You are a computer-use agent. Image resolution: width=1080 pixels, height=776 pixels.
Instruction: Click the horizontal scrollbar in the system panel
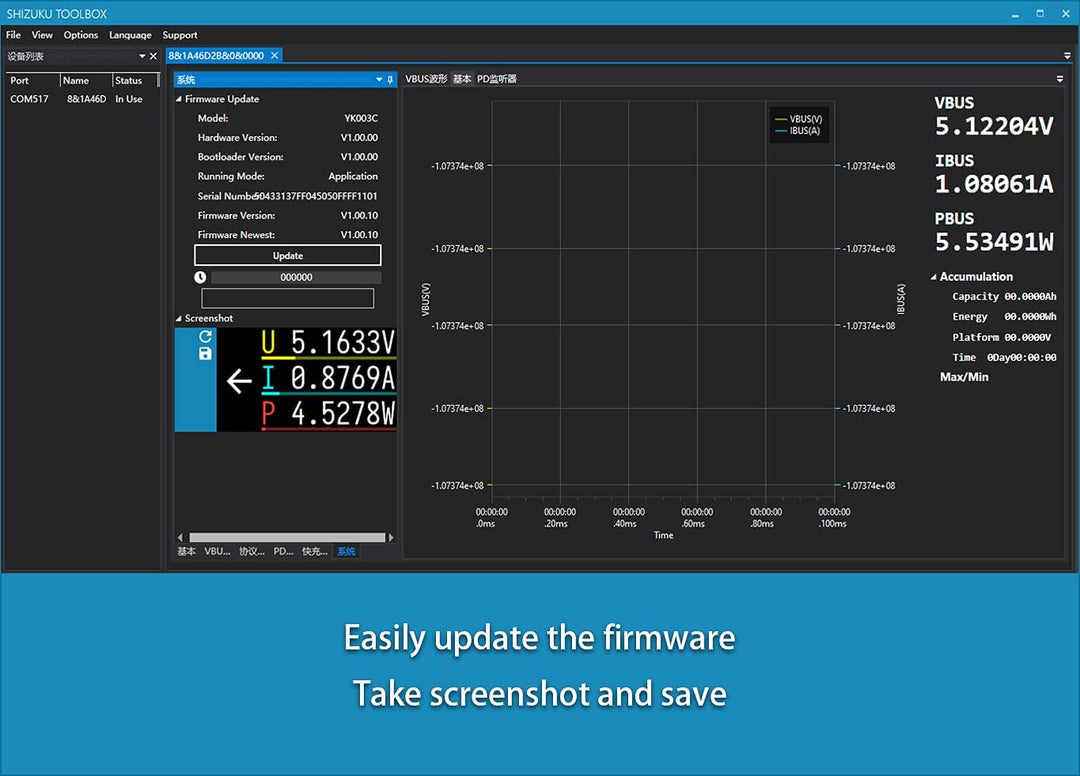pos(287,537)
